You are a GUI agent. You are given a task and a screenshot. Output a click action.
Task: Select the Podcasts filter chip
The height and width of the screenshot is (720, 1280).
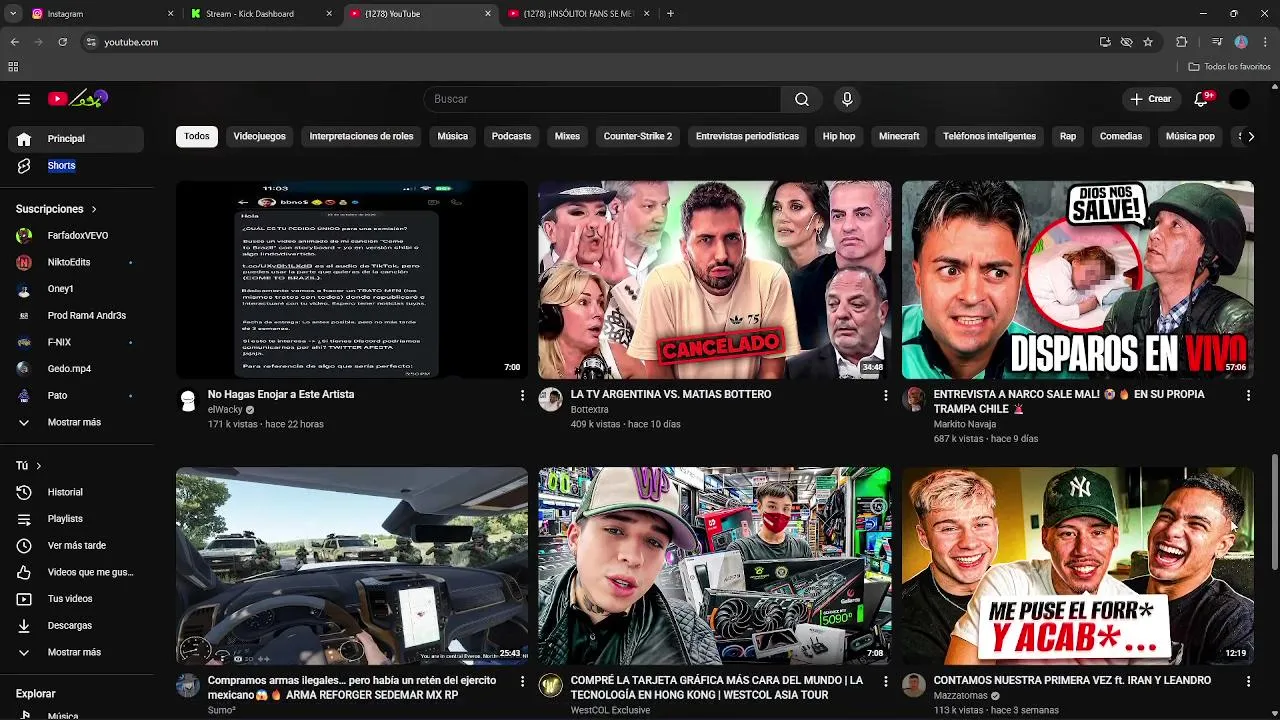(511, 136)
